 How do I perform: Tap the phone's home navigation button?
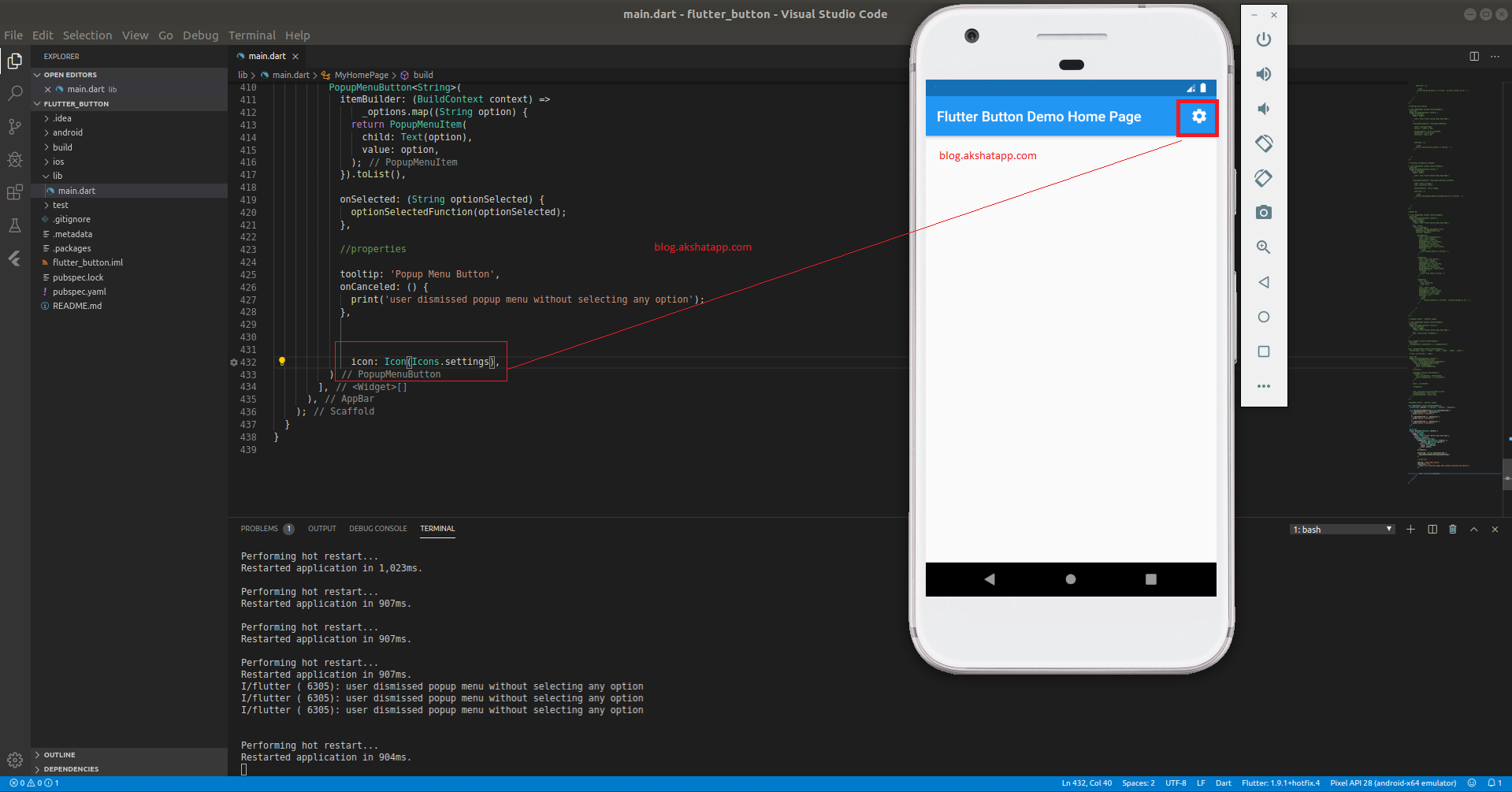click(x=1071, y=579)
